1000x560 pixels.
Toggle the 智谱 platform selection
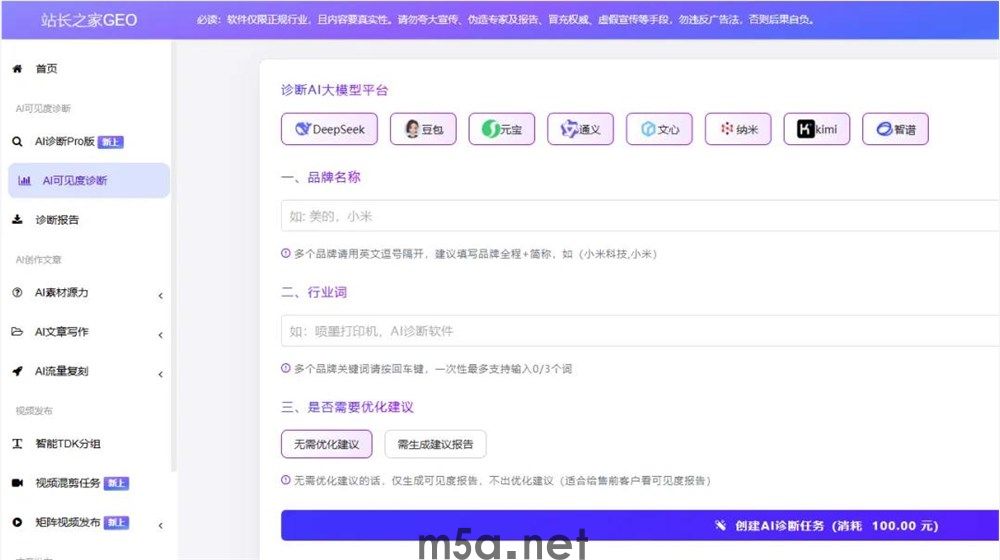coord(895,129)
